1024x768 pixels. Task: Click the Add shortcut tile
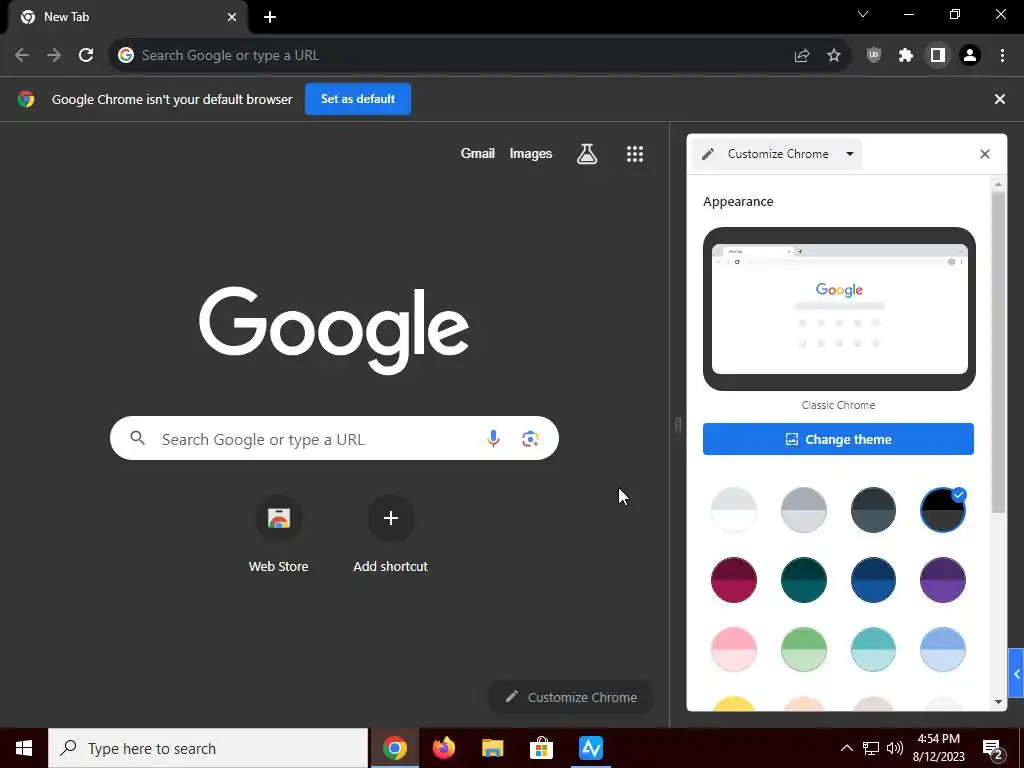click(391, 535)
